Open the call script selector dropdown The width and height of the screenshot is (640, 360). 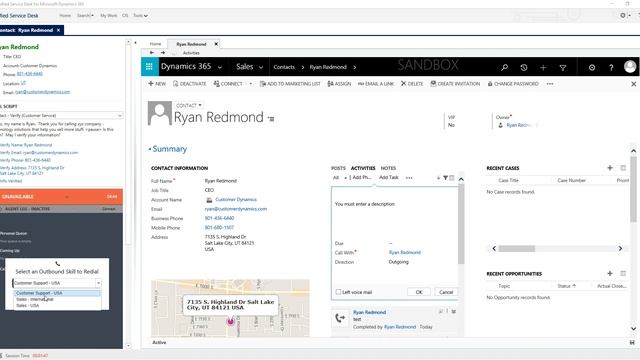coord(60,116)
